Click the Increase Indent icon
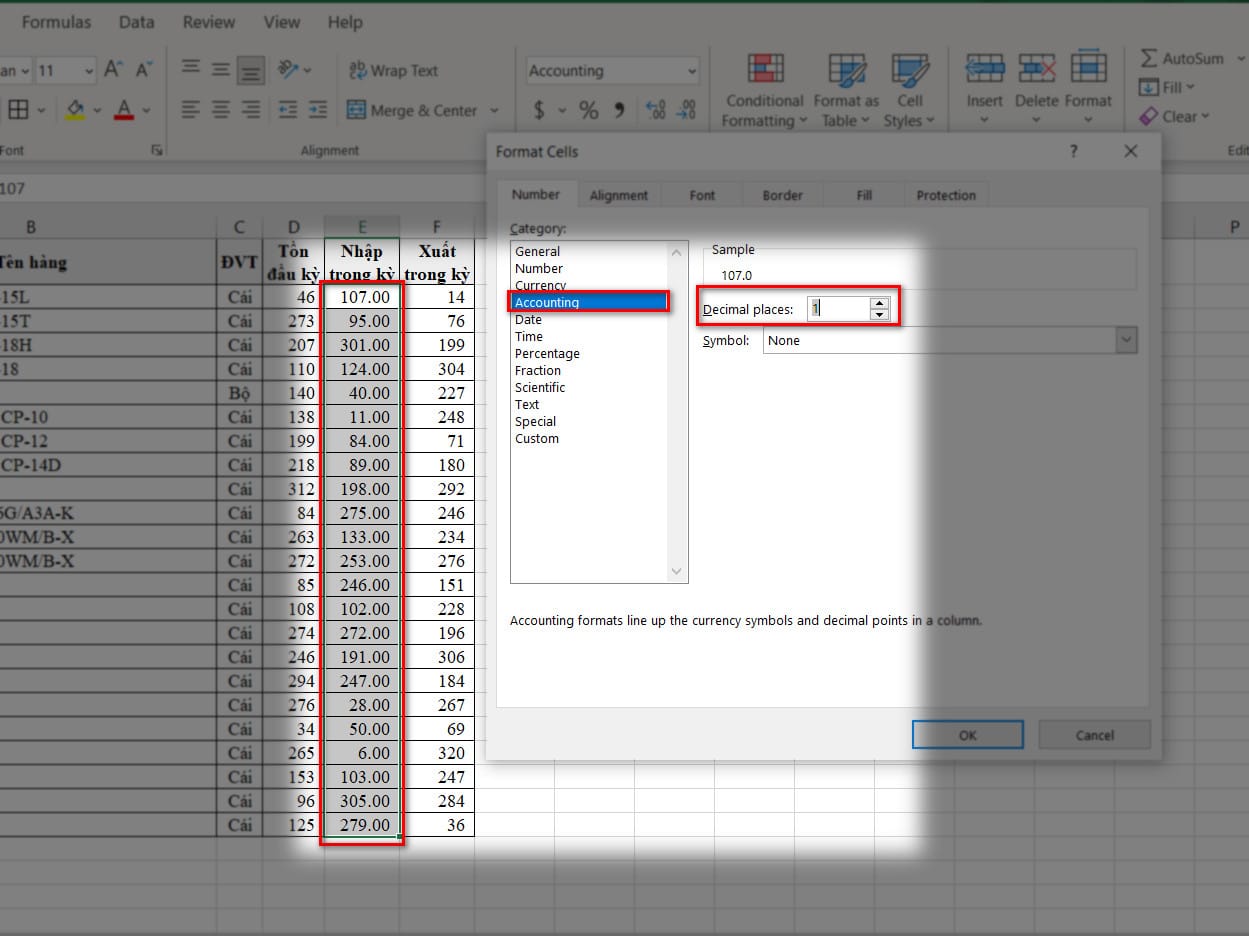Image resolution: width=1249 pixels, height=936 pixels. pos(318,109)
